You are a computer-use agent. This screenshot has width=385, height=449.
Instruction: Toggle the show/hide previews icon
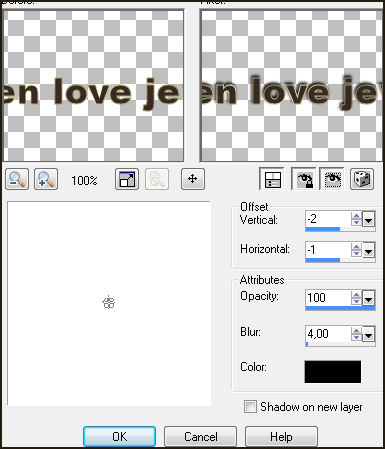272,179
